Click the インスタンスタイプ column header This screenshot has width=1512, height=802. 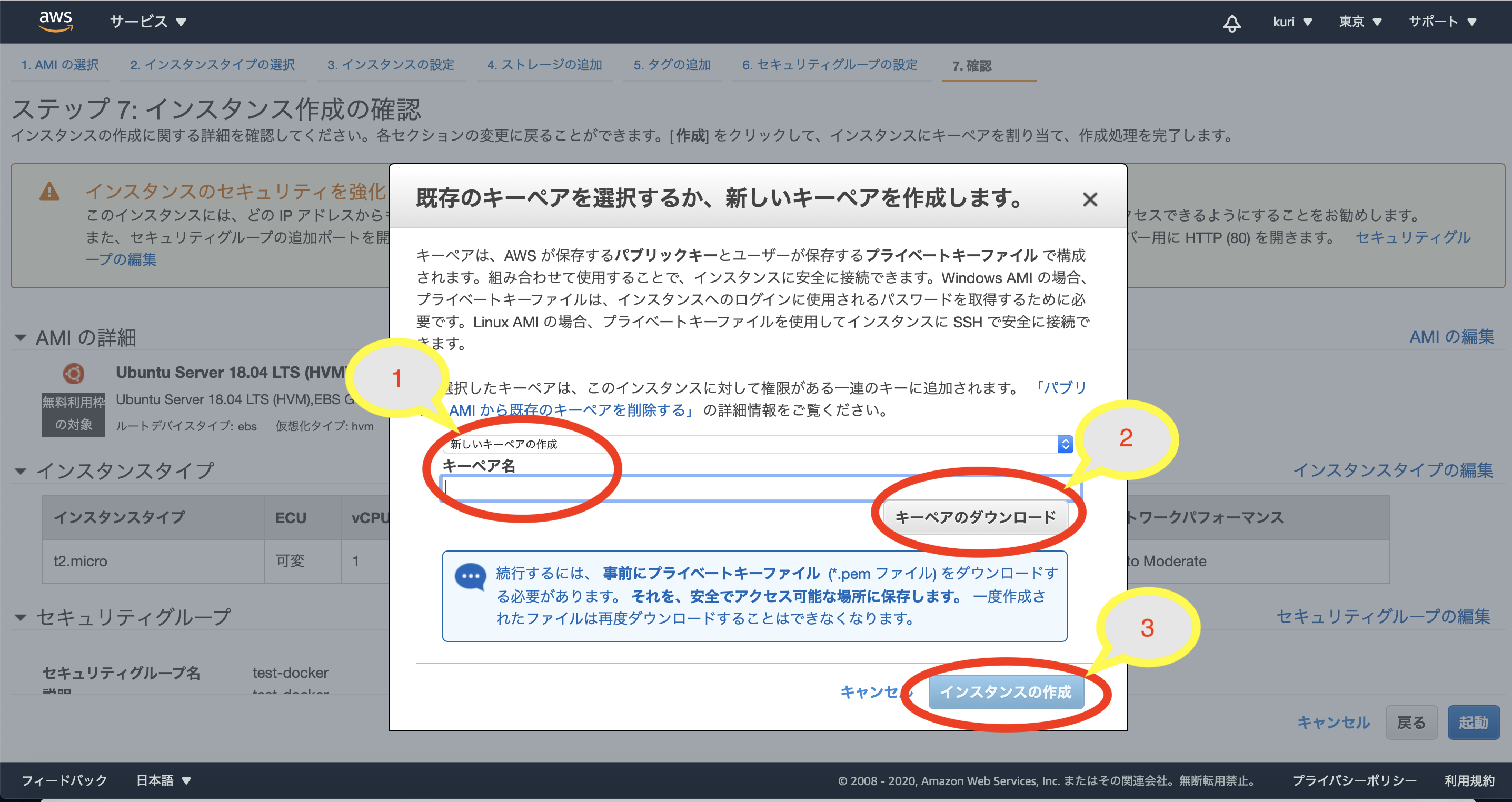[x=153, y=517]
